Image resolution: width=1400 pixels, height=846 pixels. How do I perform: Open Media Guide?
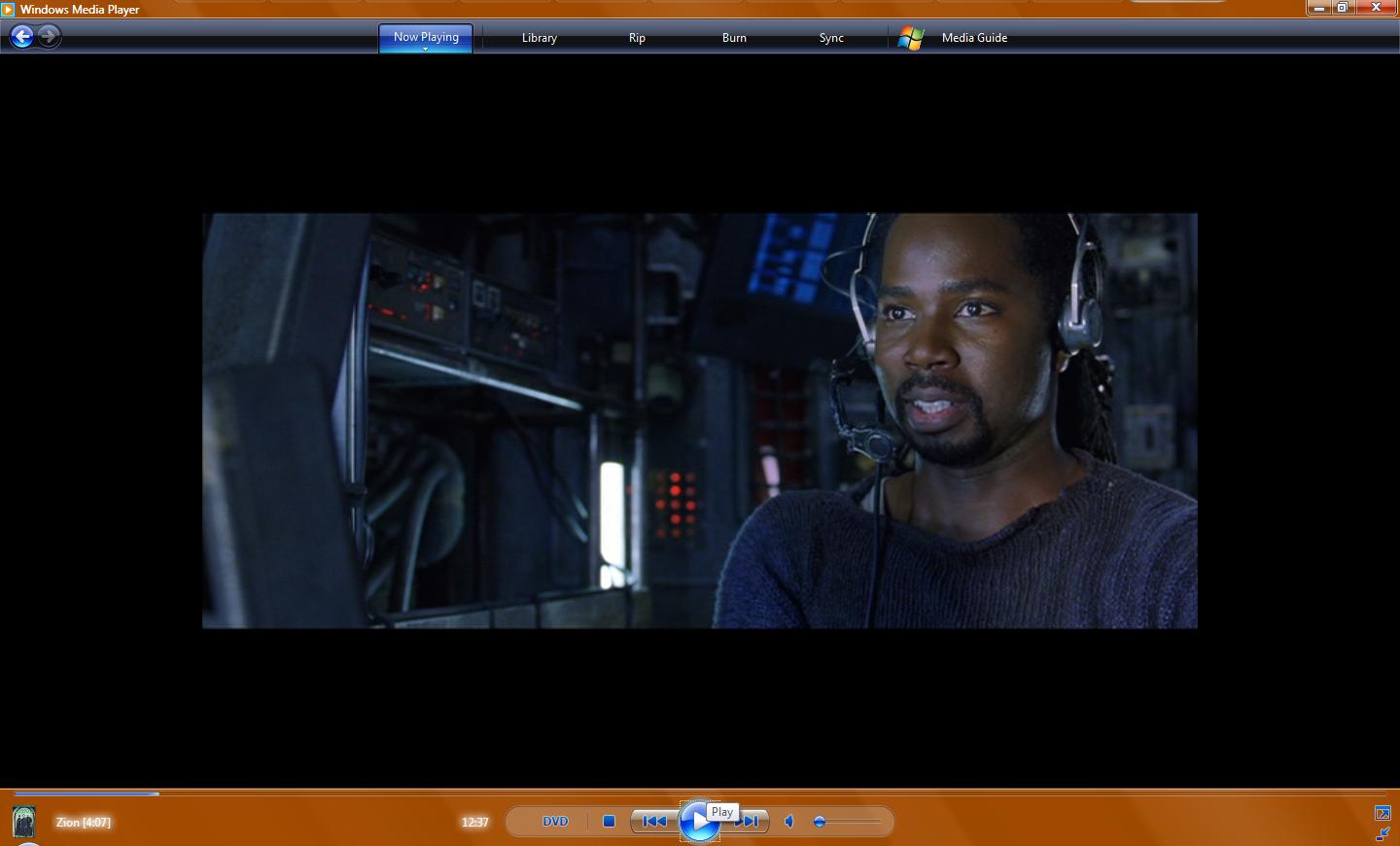click(x=974, y=38)
